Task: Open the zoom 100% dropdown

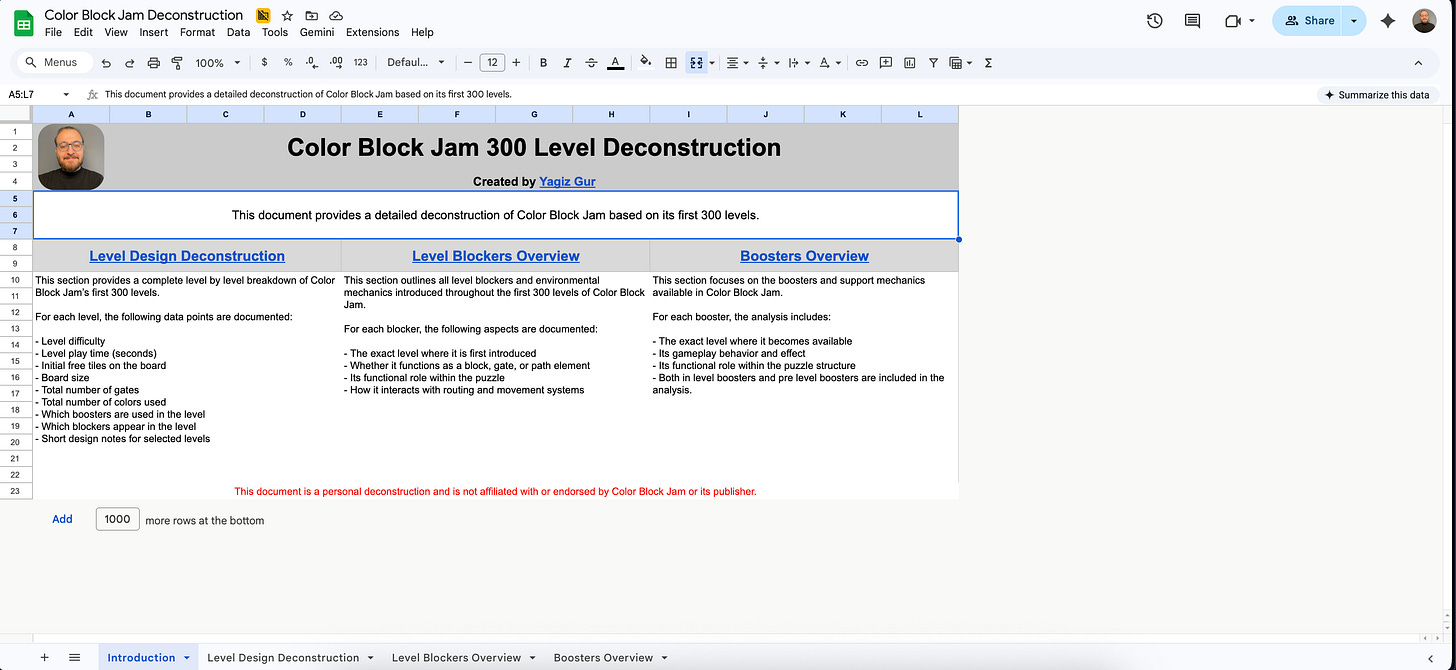Action: (218, 62)
